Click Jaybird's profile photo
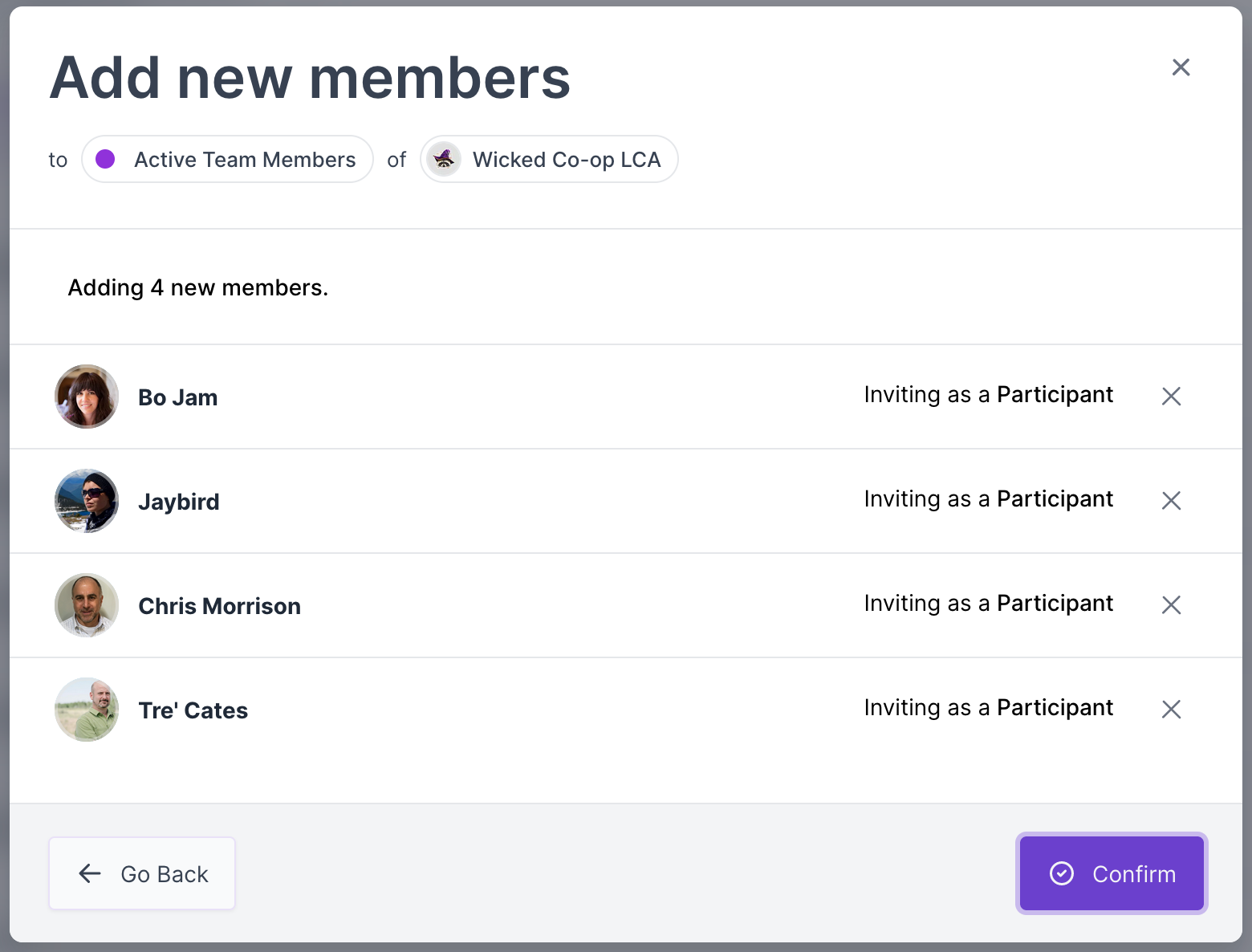 click(x=87, y=501)
